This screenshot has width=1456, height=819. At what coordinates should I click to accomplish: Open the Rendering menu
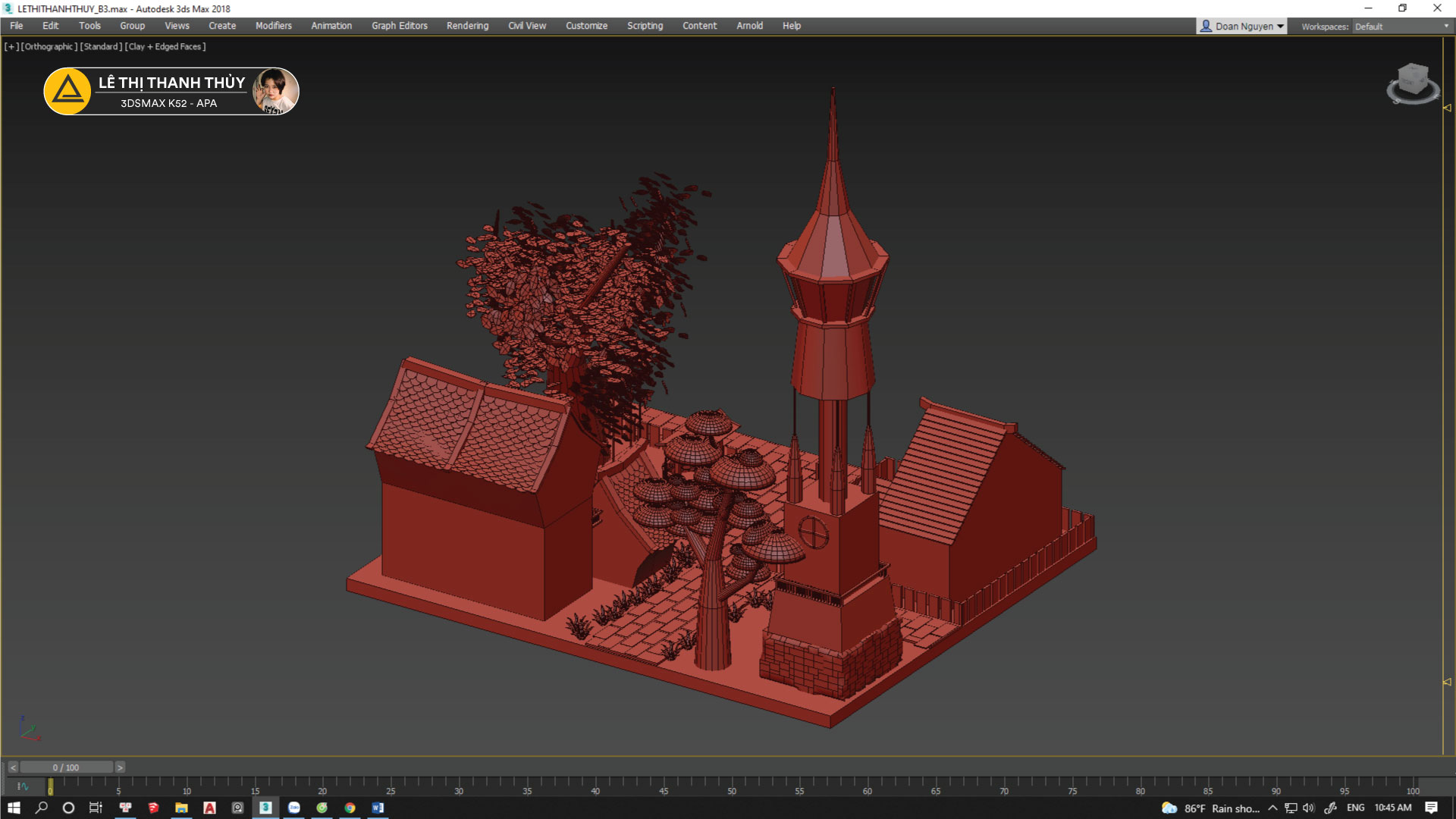[467, 26]
